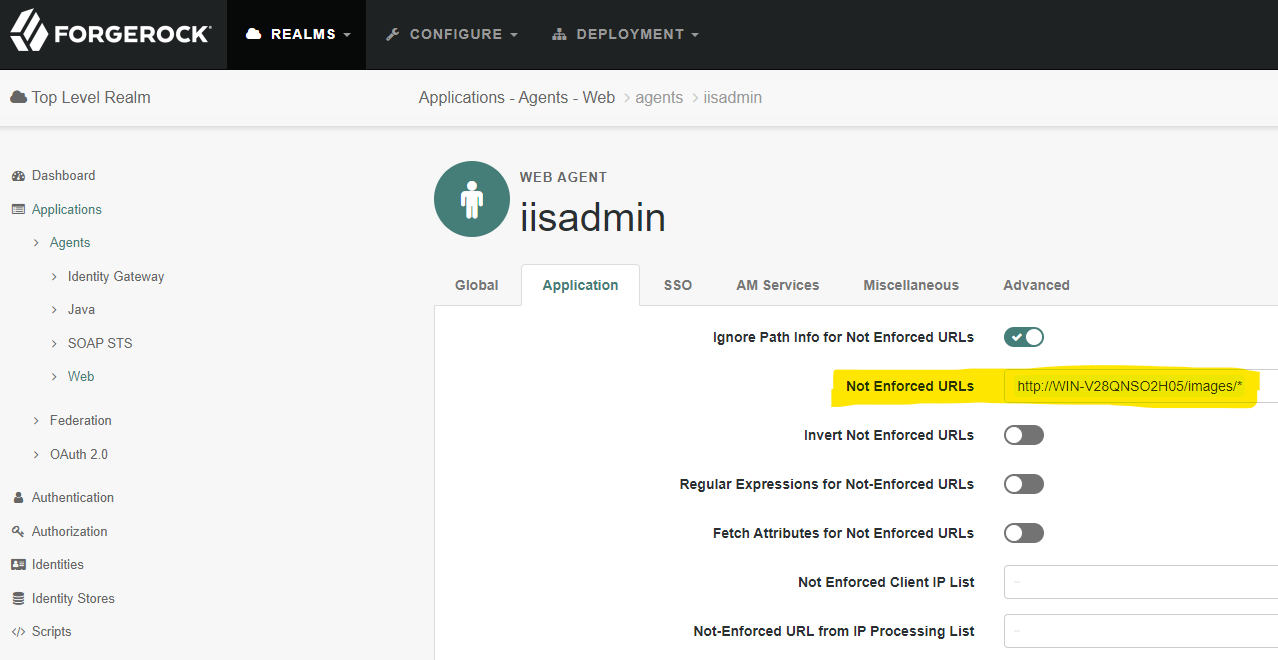
Task: Expand the Agents tree chevron
Action: pyautogui.click(x=37, y=243)
